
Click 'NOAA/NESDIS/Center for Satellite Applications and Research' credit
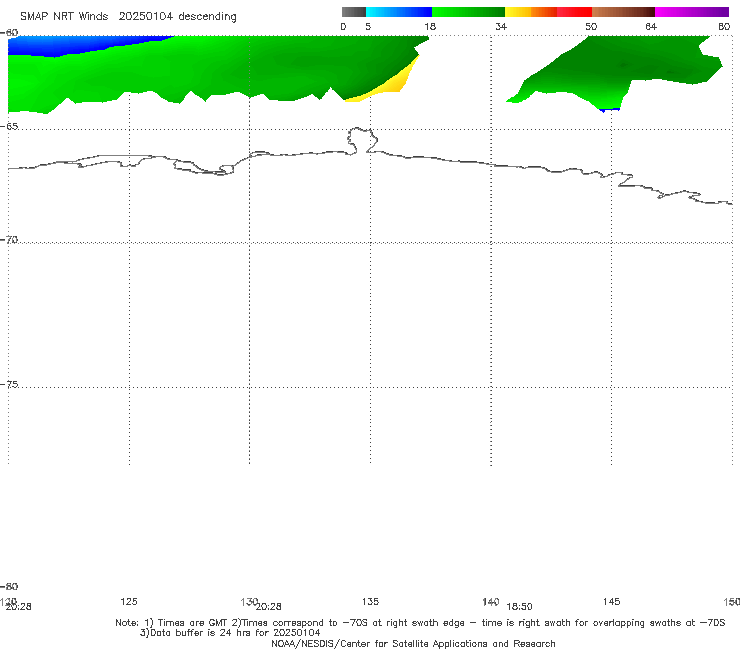click(x=413, y=643)
